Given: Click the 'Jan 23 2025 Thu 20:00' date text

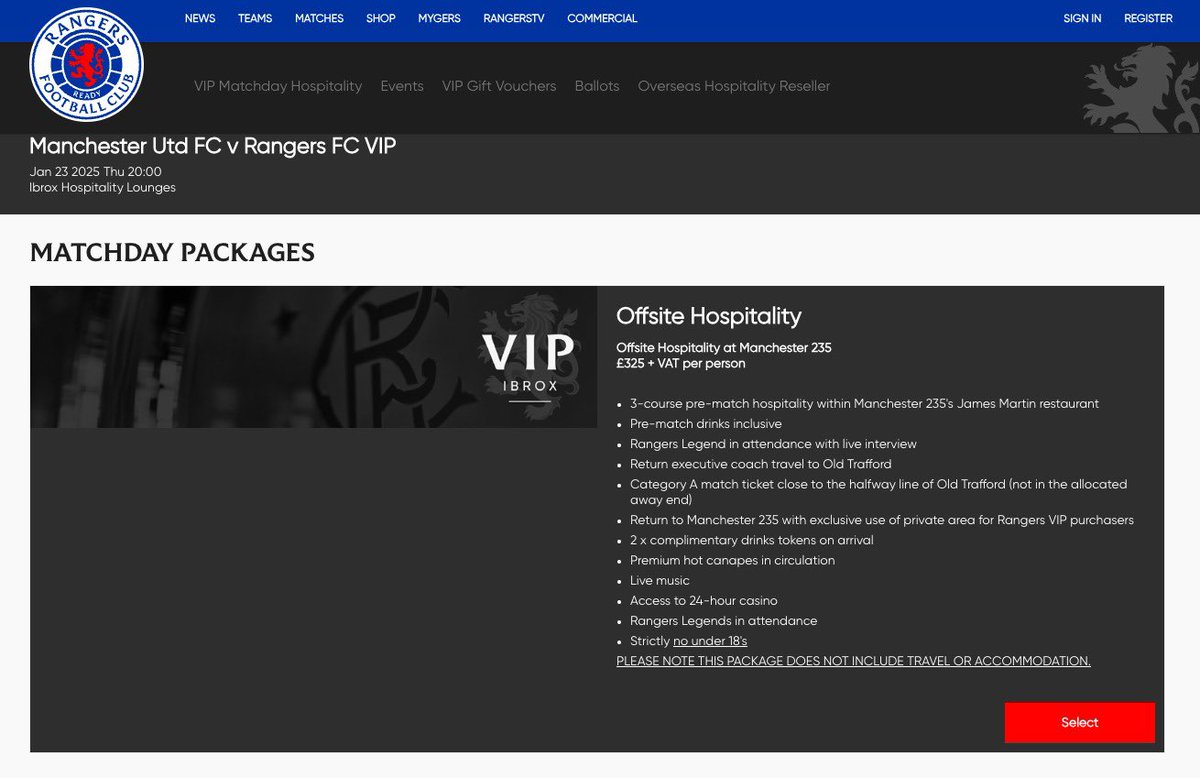Looking at the screenshot, I should tap(96, 172).
